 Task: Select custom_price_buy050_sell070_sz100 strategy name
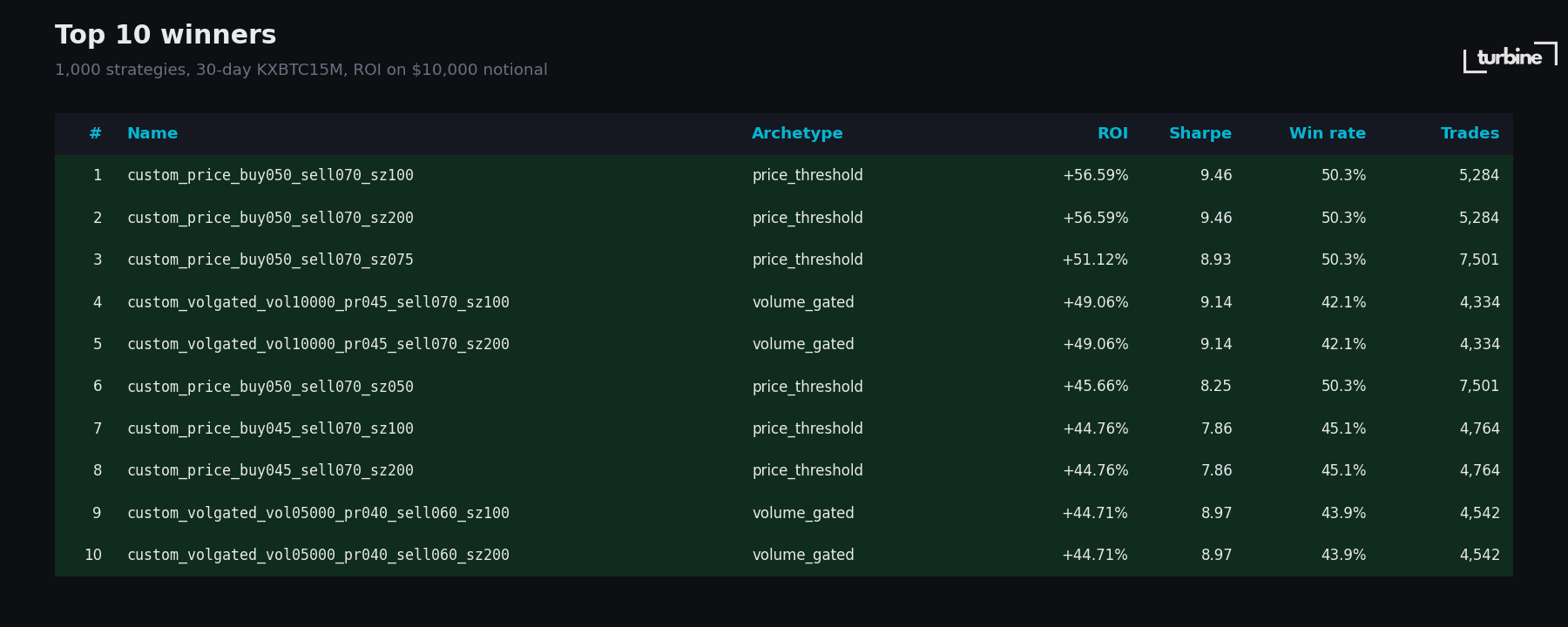(270, 176)
